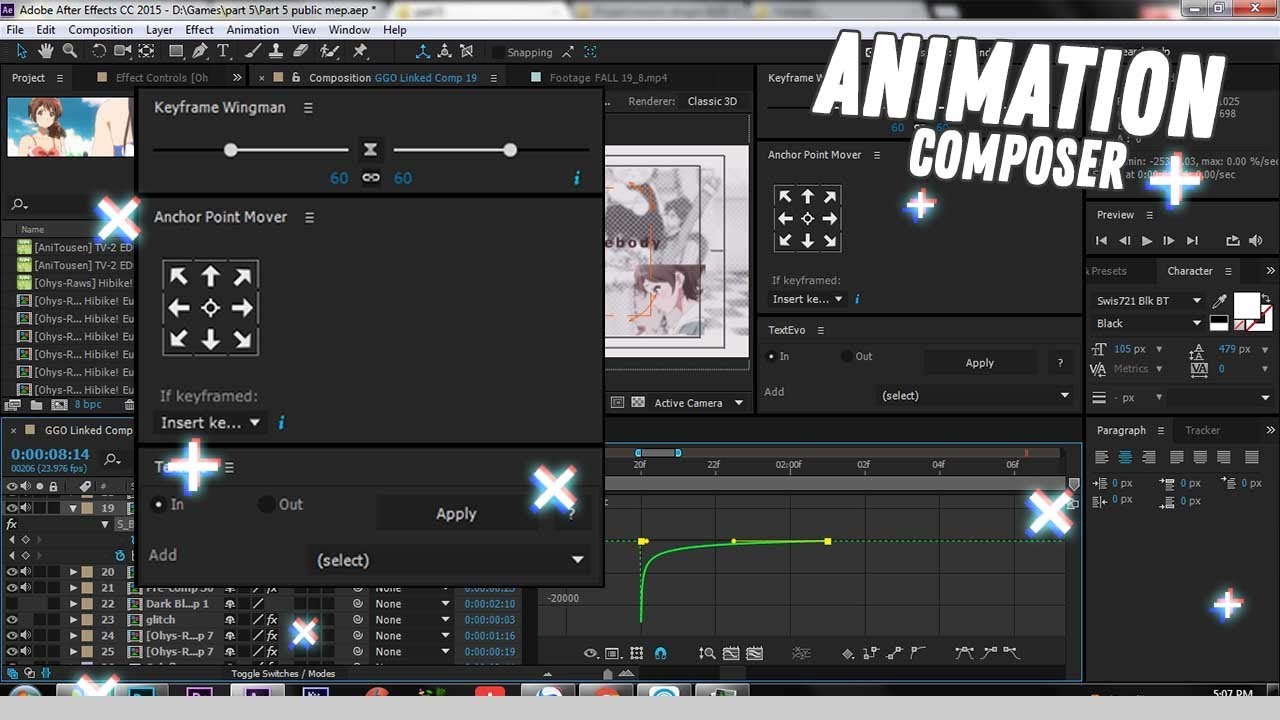Select the Rotation tool
Image resolution: width=1280 pixels, height=720 pixels.
(x=98, y=51)
